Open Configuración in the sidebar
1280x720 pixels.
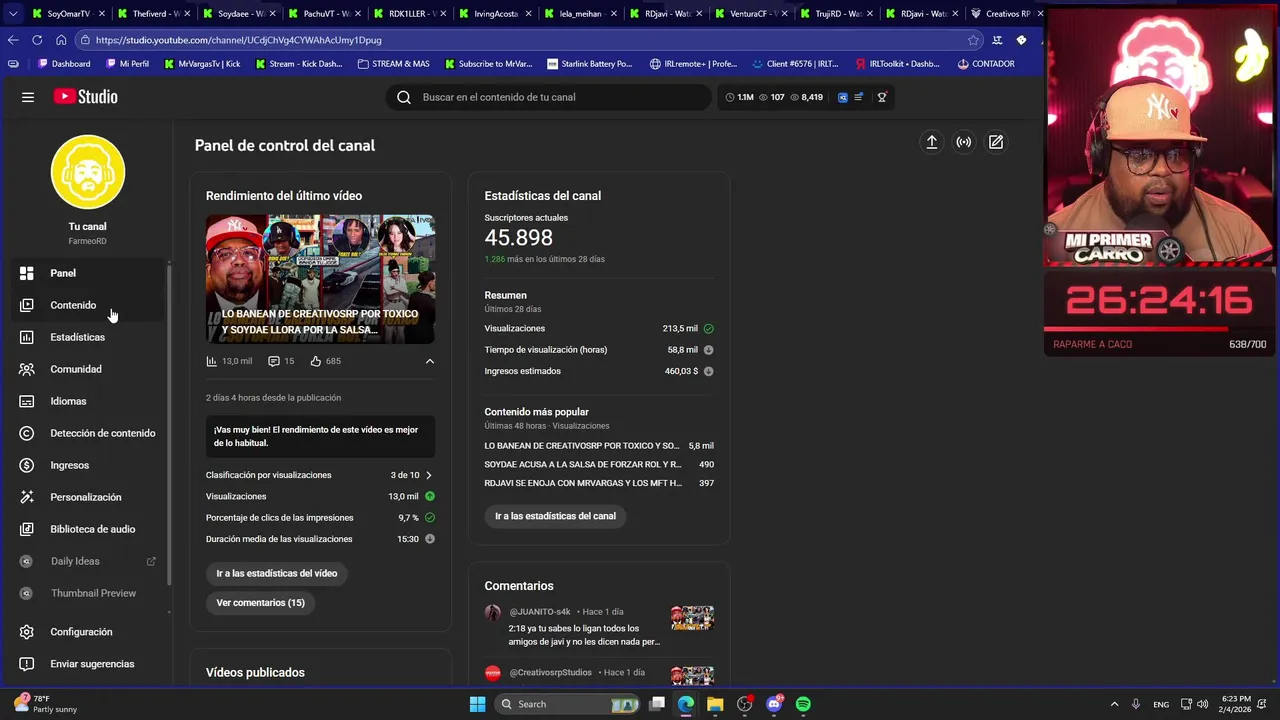88,632
